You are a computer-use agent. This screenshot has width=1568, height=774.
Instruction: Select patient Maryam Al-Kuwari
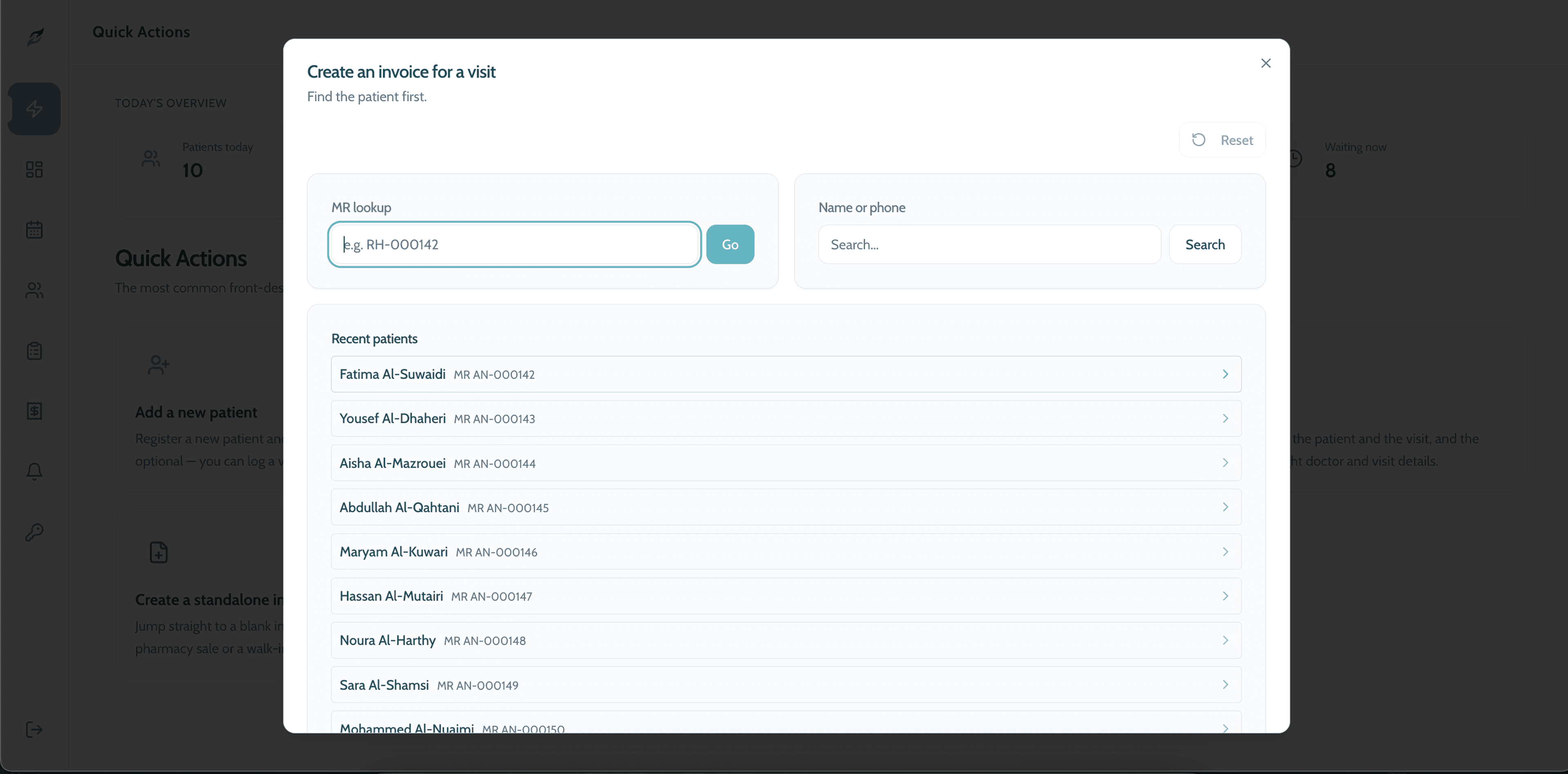(x=786, y=552)
